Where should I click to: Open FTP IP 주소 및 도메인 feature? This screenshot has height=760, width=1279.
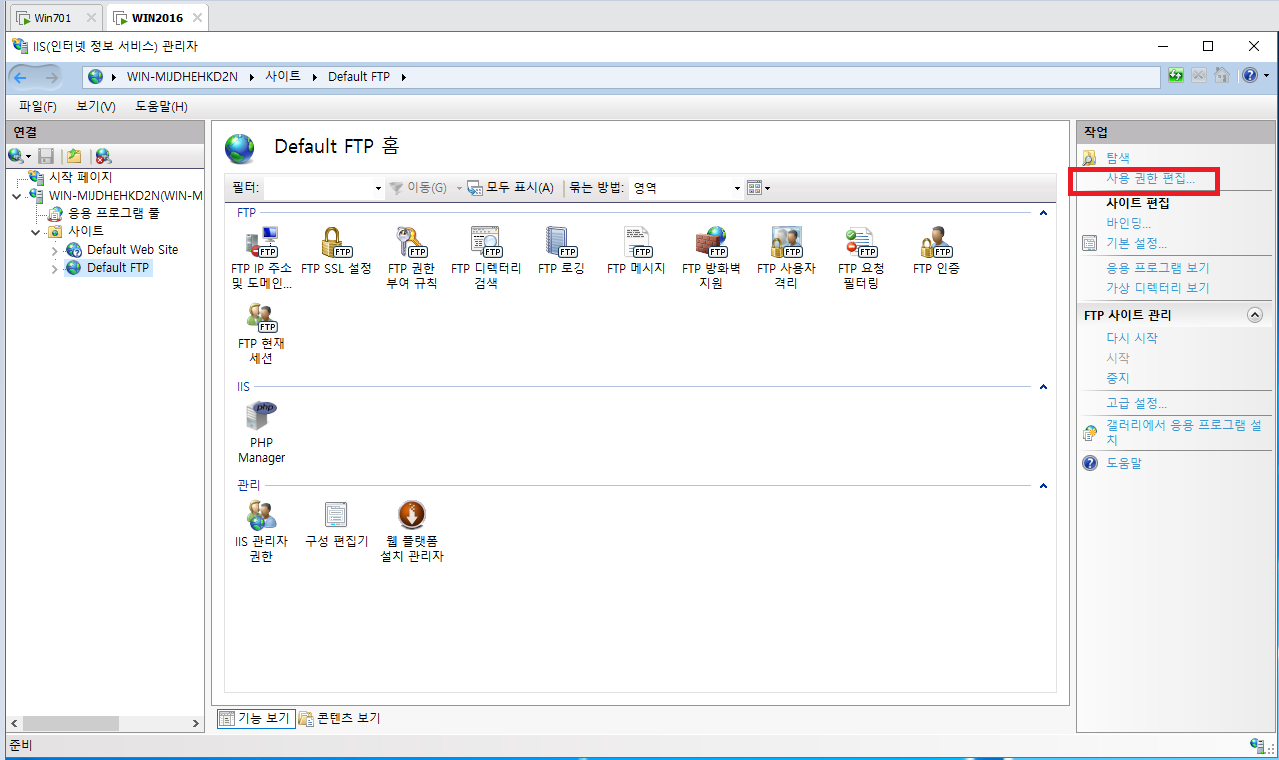[261, 257]
